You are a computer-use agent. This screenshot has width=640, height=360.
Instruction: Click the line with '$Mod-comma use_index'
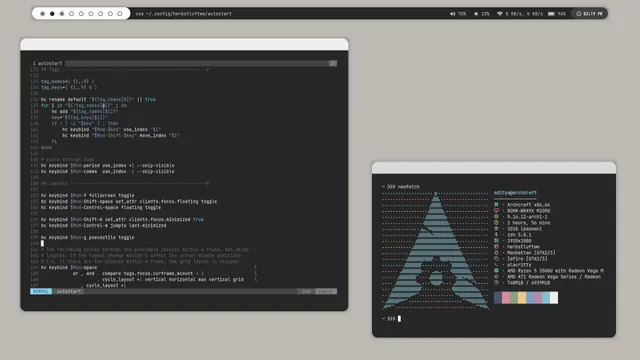(107, 171)
